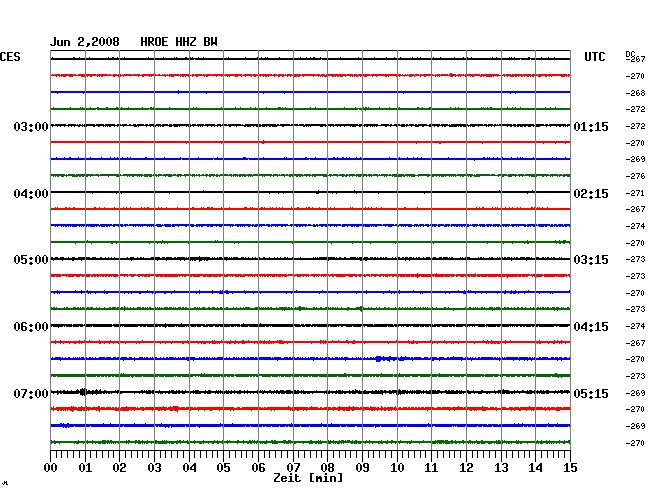Select the '04:00' left time label
The height and width of the screenshot is (494, 650).
click(x=31, y=194)
